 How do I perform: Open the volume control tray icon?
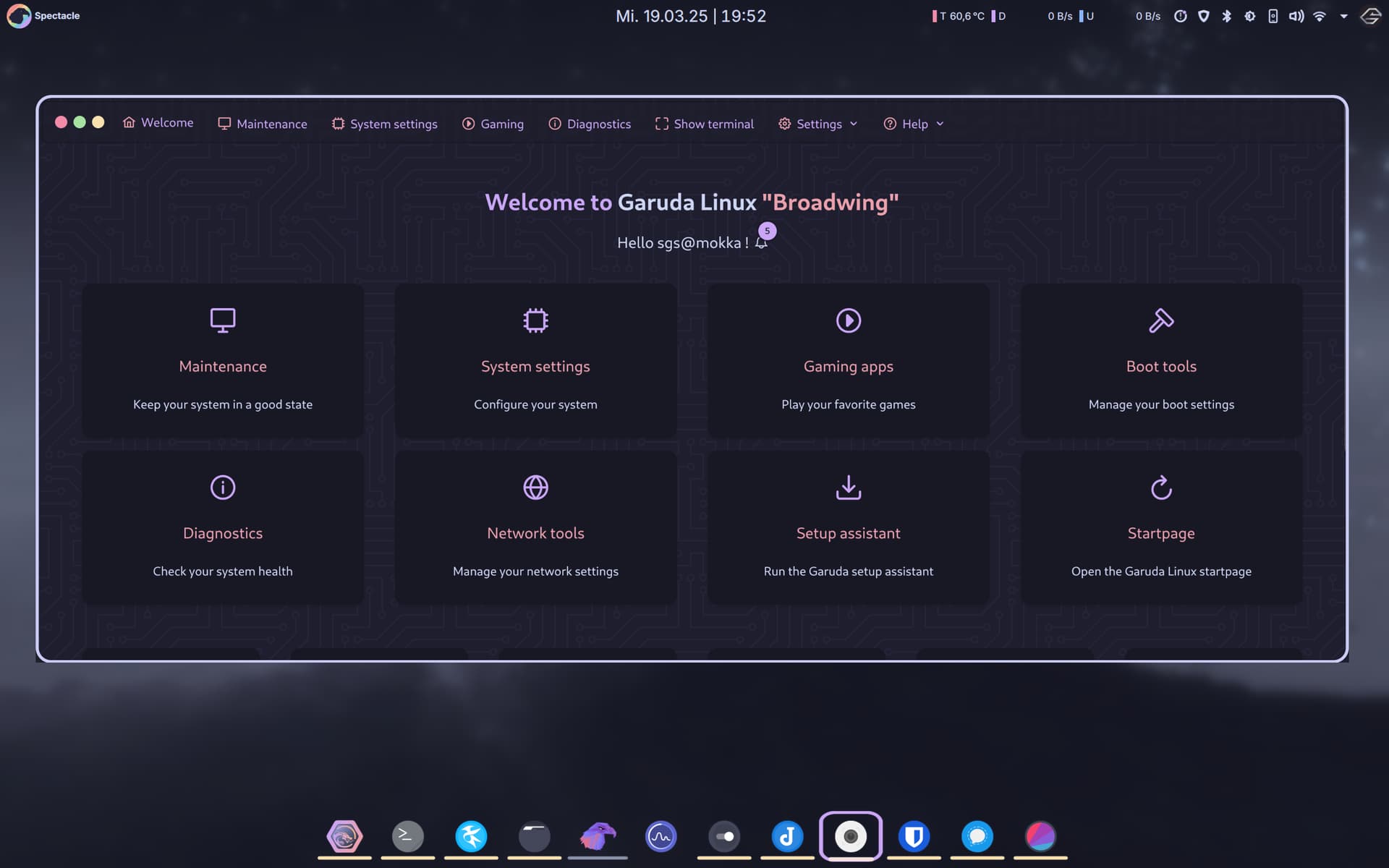pos(1296,16)
